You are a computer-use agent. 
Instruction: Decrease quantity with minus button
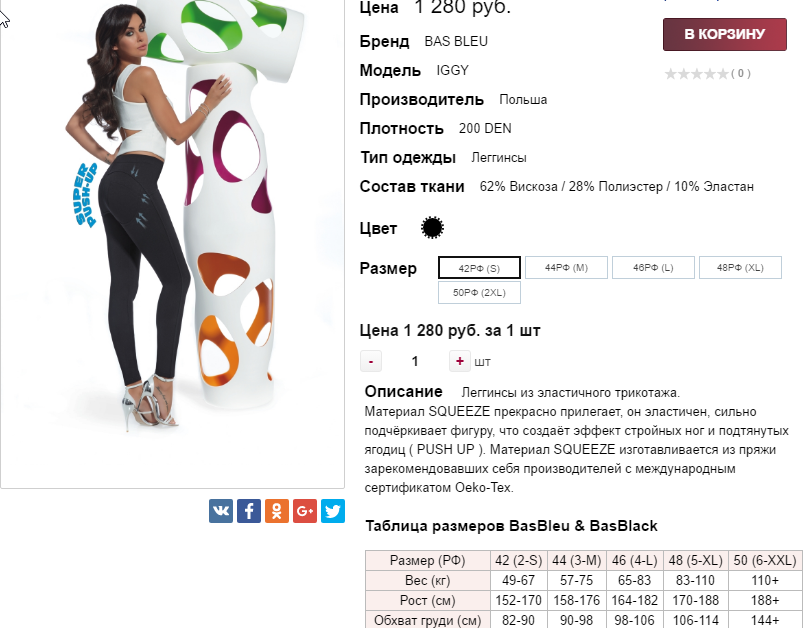coord(371,361)
